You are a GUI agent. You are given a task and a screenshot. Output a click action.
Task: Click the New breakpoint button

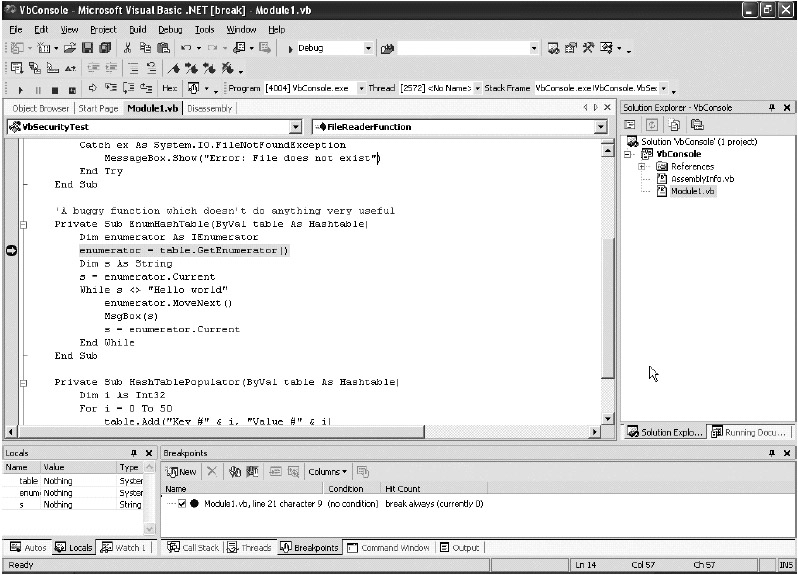[182, 471]
